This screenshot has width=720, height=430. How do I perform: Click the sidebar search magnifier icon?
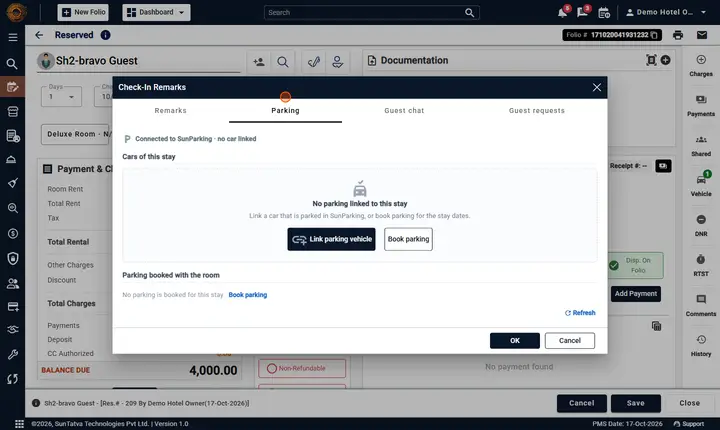pos(12,63)
